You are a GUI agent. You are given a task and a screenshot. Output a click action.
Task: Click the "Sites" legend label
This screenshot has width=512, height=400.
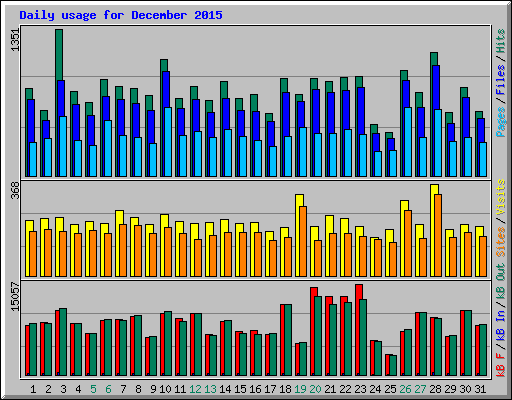(501, 242)
